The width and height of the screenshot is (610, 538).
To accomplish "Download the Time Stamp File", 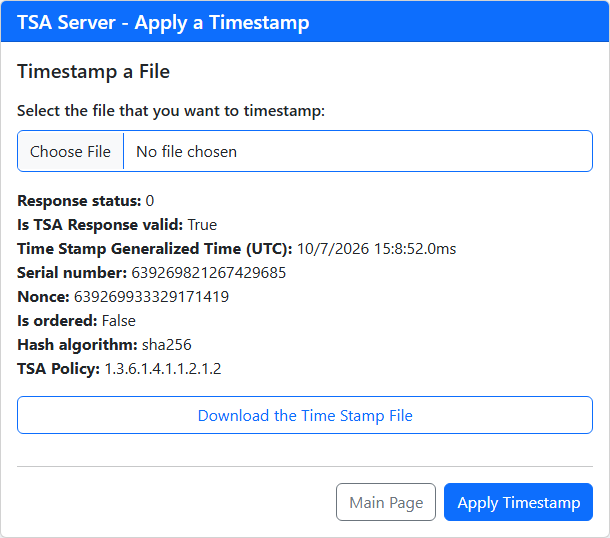I will click(305, 415).
